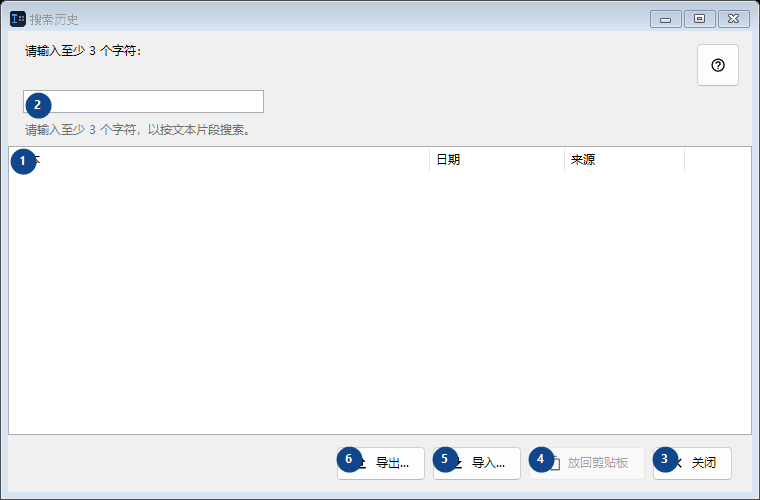Click the 导出... export button
Viewport: 760px width, 500px height.
381,463
